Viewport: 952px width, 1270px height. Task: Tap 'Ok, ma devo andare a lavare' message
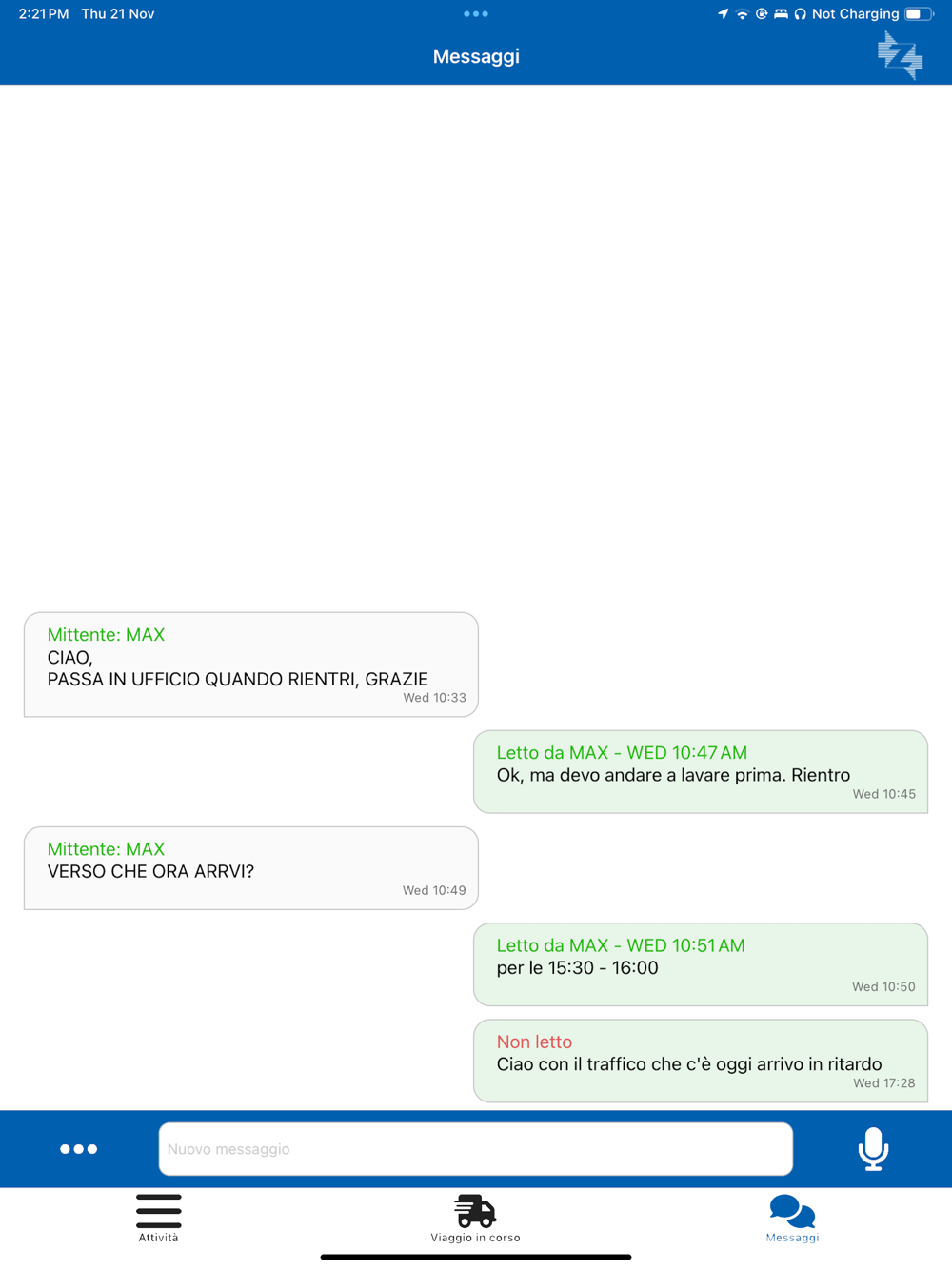click(701, 772)
